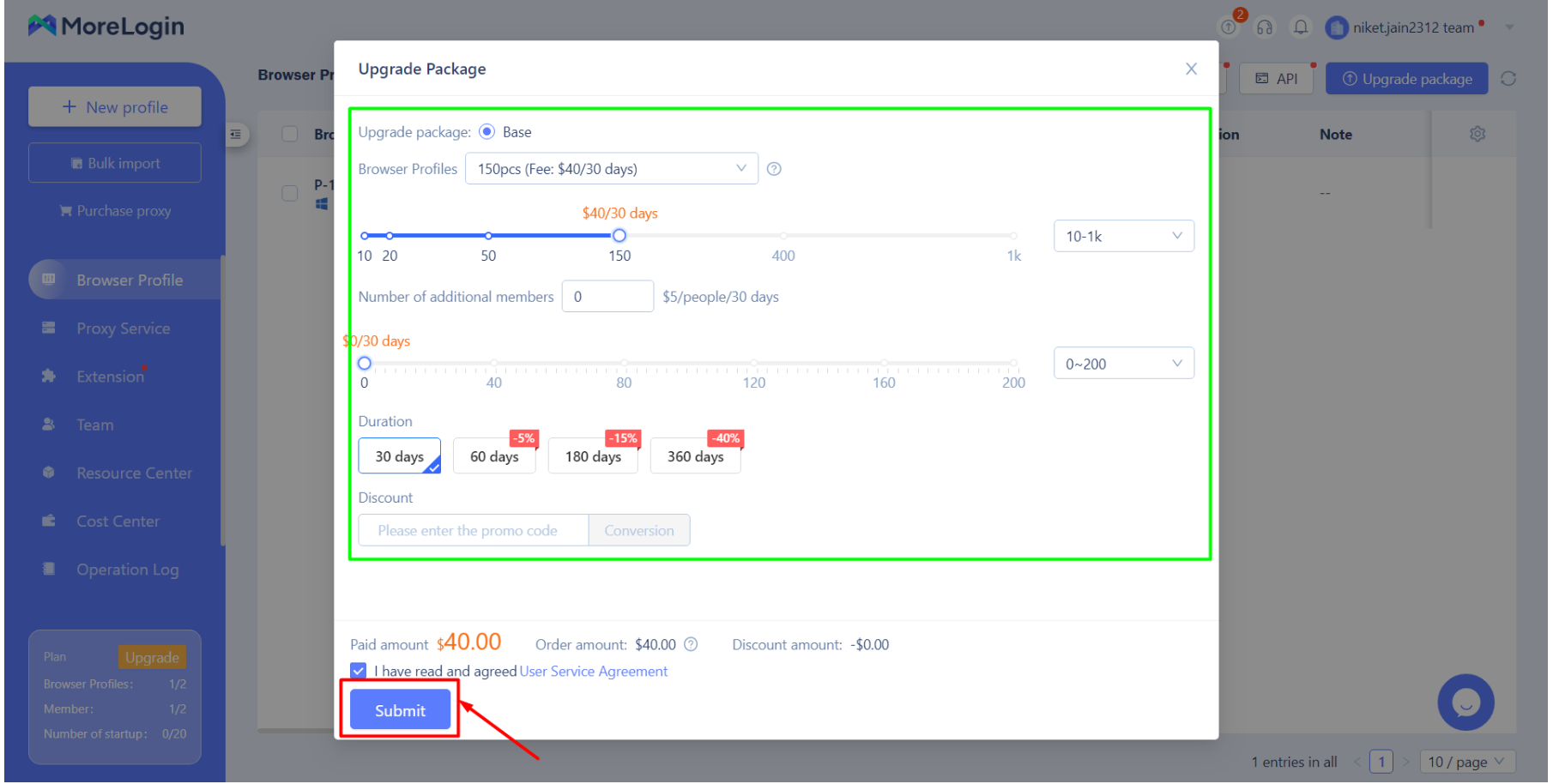The width and height of the screenshot is (1553, 784).
Task: Click the Conversion button
Action: pos(639,531)
